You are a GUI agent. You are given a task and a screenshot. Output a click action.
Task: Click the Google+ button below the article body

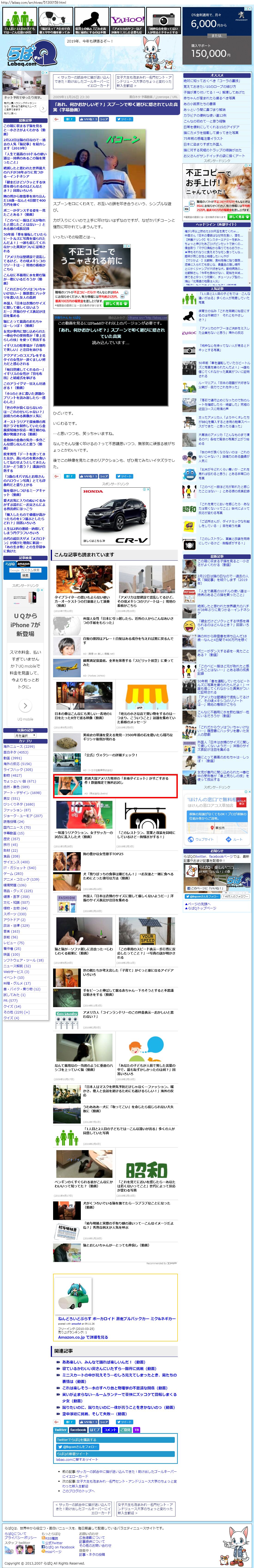pos(57,476)
